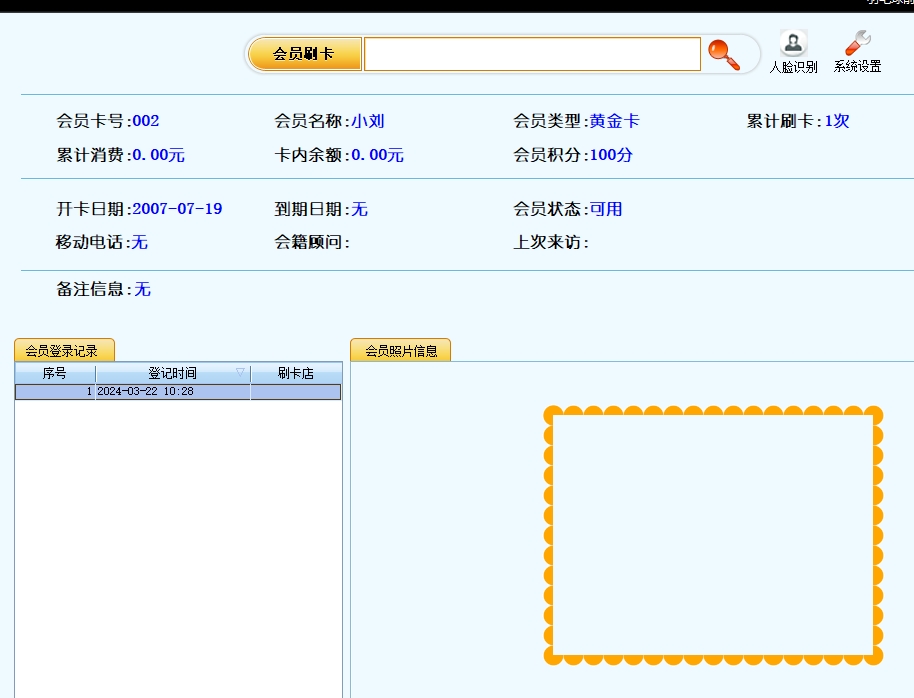Switch to 会员登录记录 tab
Viewport: 914px width, 698px height.
coord(63,351)
